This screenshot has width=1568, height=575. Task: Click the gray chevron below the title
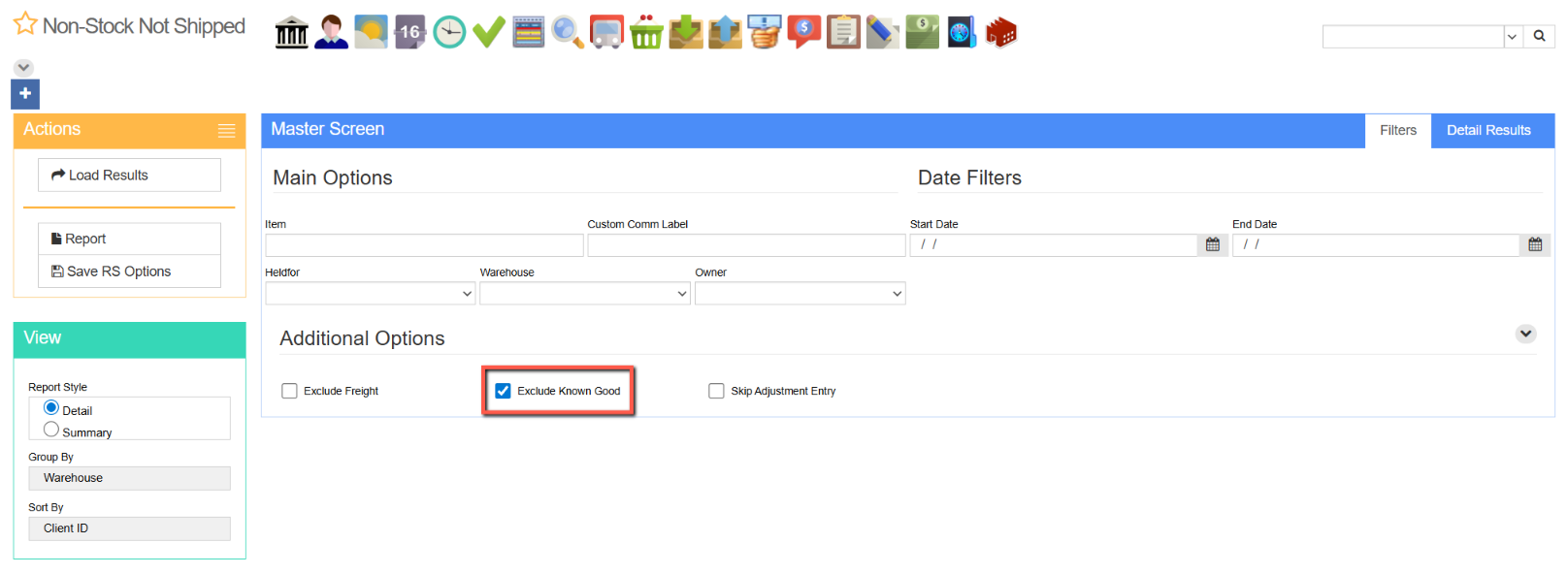pos(24,68)
